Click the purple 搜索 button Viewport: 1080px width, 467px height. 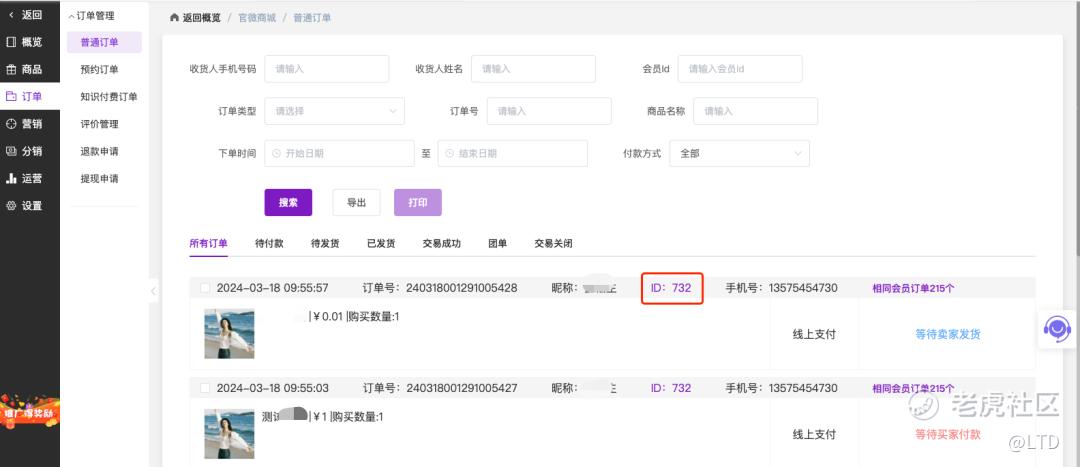pos(289,203)
